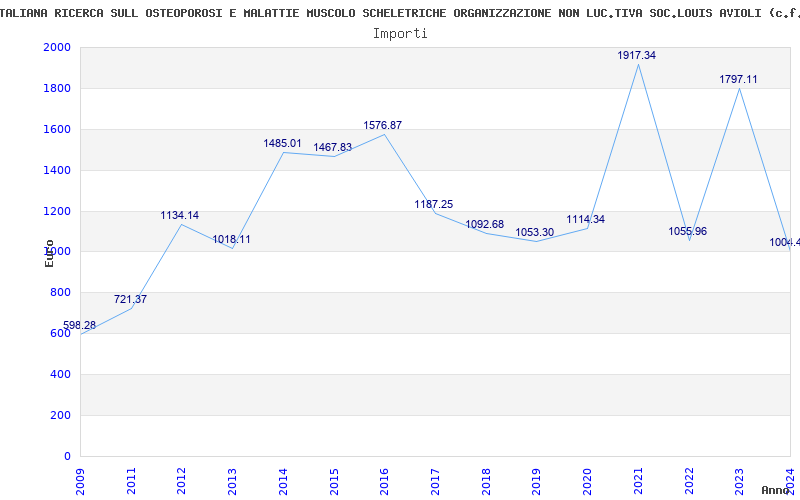This screenshot has height=500, width=800.
Task: Select the 2014 x-axis year label
Action: click(x=283, y=478)
